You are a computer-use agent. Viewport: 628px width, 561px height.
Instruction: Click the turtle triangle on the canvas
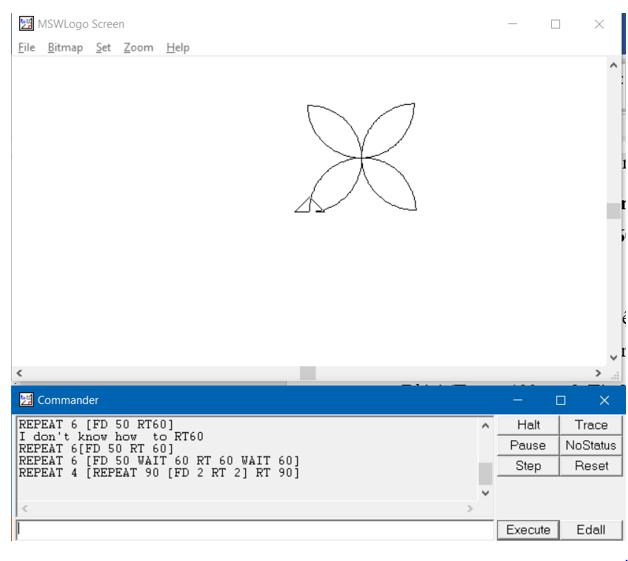[x=305, y=206]
